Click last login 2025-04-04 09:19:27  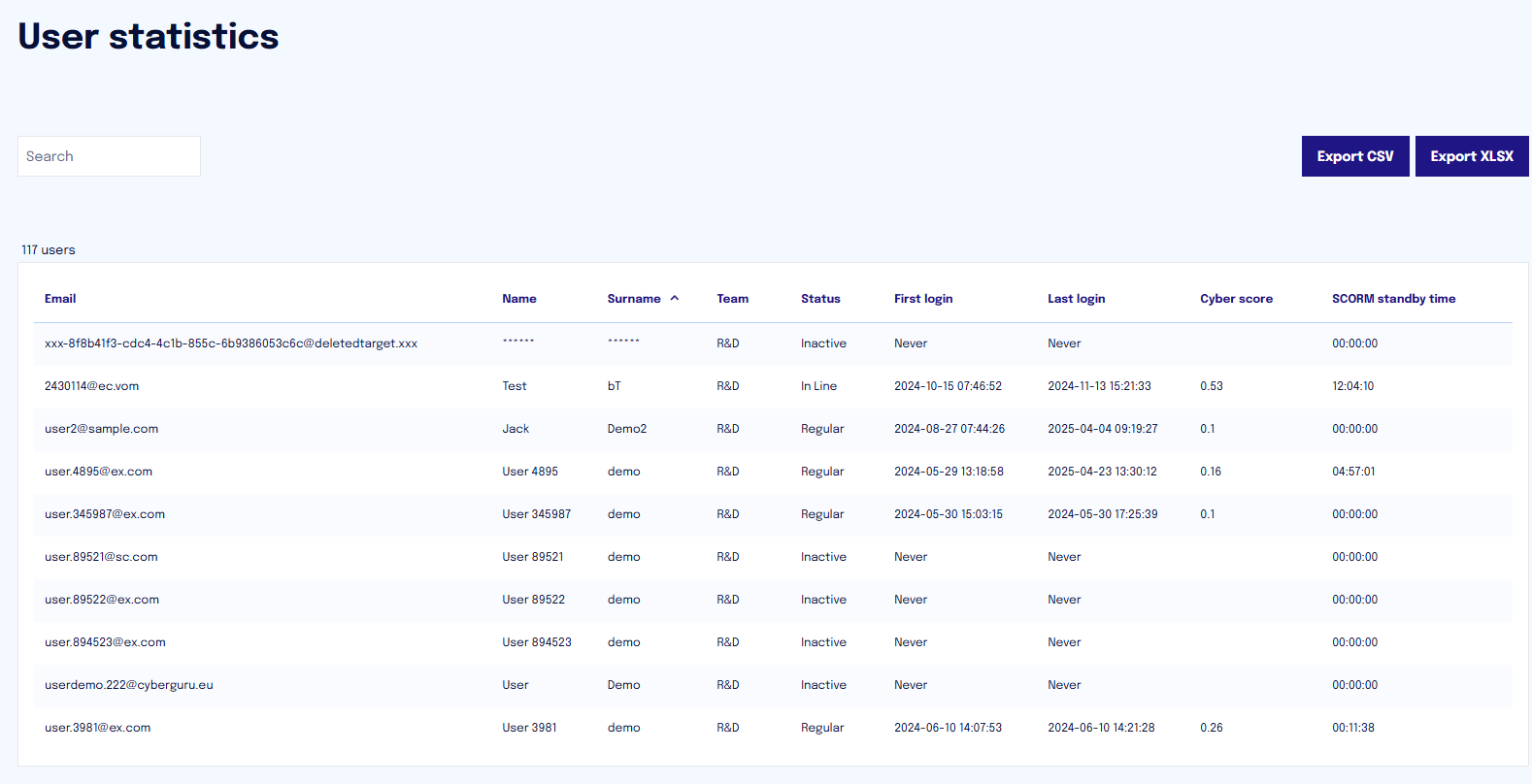pos(1103,429)
